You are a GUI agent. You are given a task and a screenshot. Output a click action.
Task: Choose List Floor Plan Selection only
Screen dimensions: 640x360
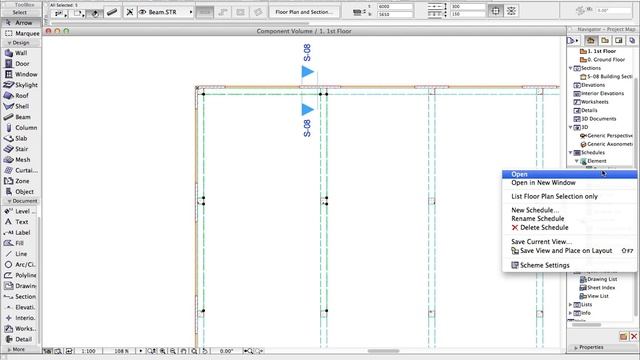coord(569,196)
